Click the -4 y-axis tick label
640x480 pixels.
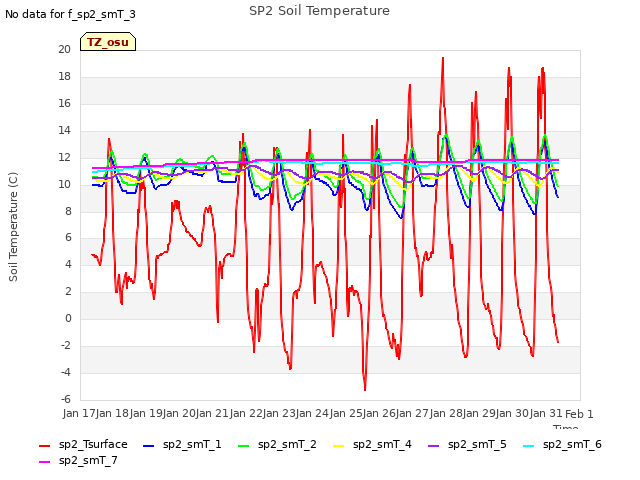point(66,372)
